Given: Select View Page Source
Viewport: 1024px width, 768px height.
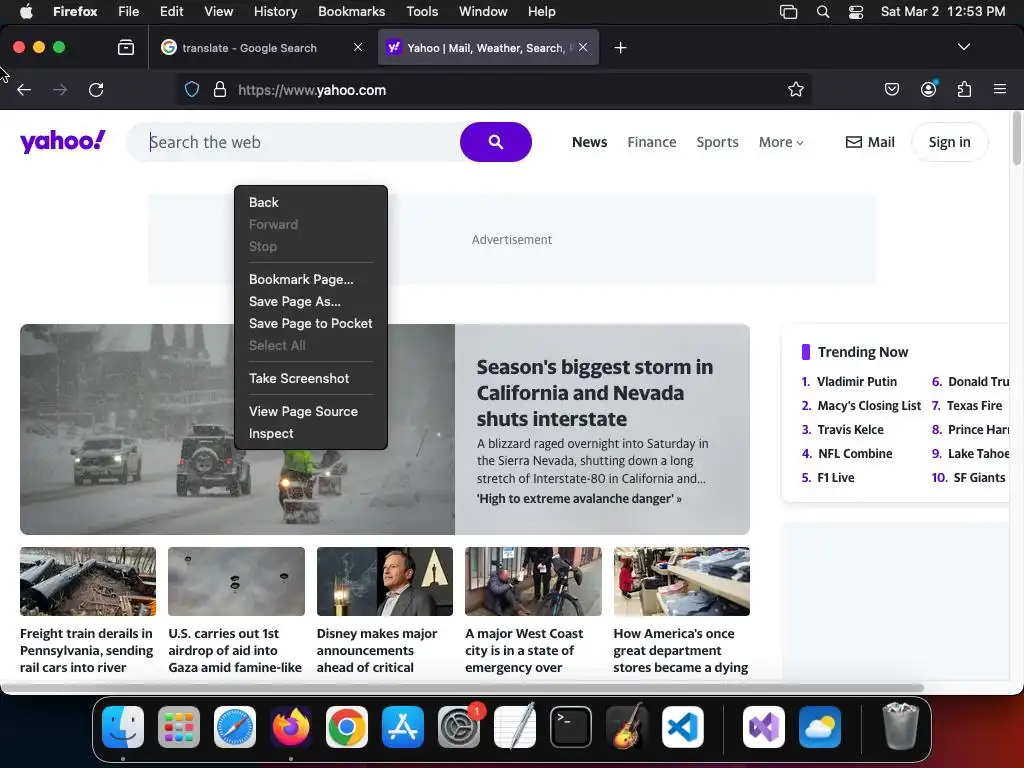Looking at the screenshot, I should tap(303, 411).
